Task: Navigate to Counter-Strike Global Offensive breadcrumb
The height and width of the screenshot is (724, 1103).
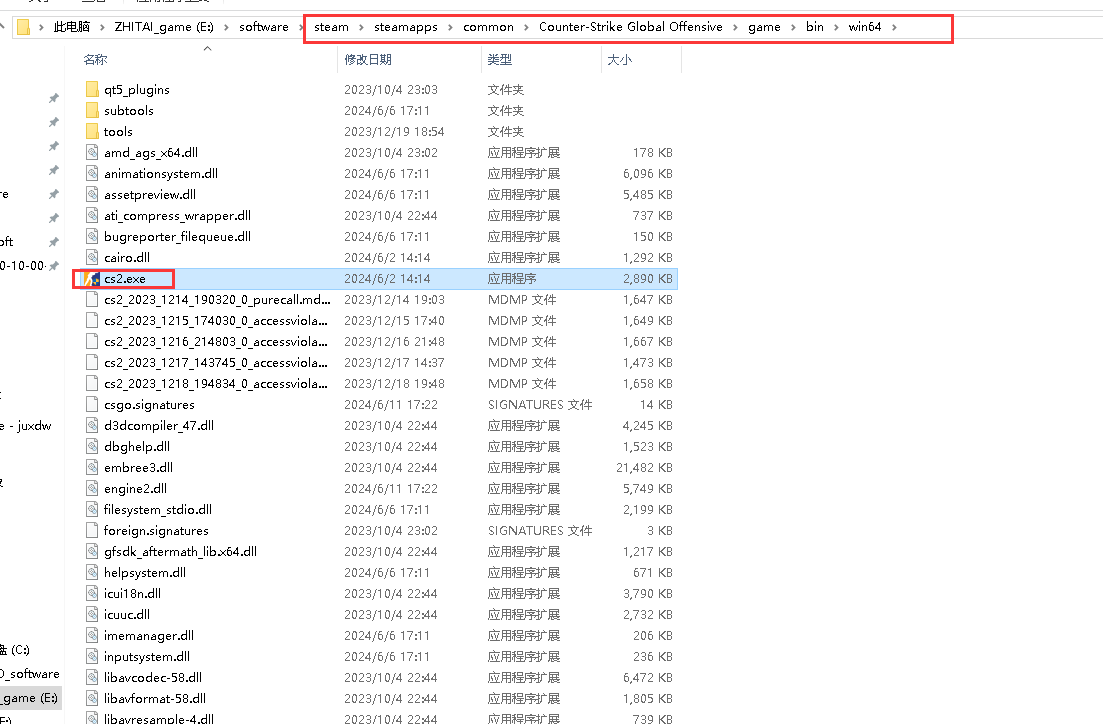Action: (630, 27)
